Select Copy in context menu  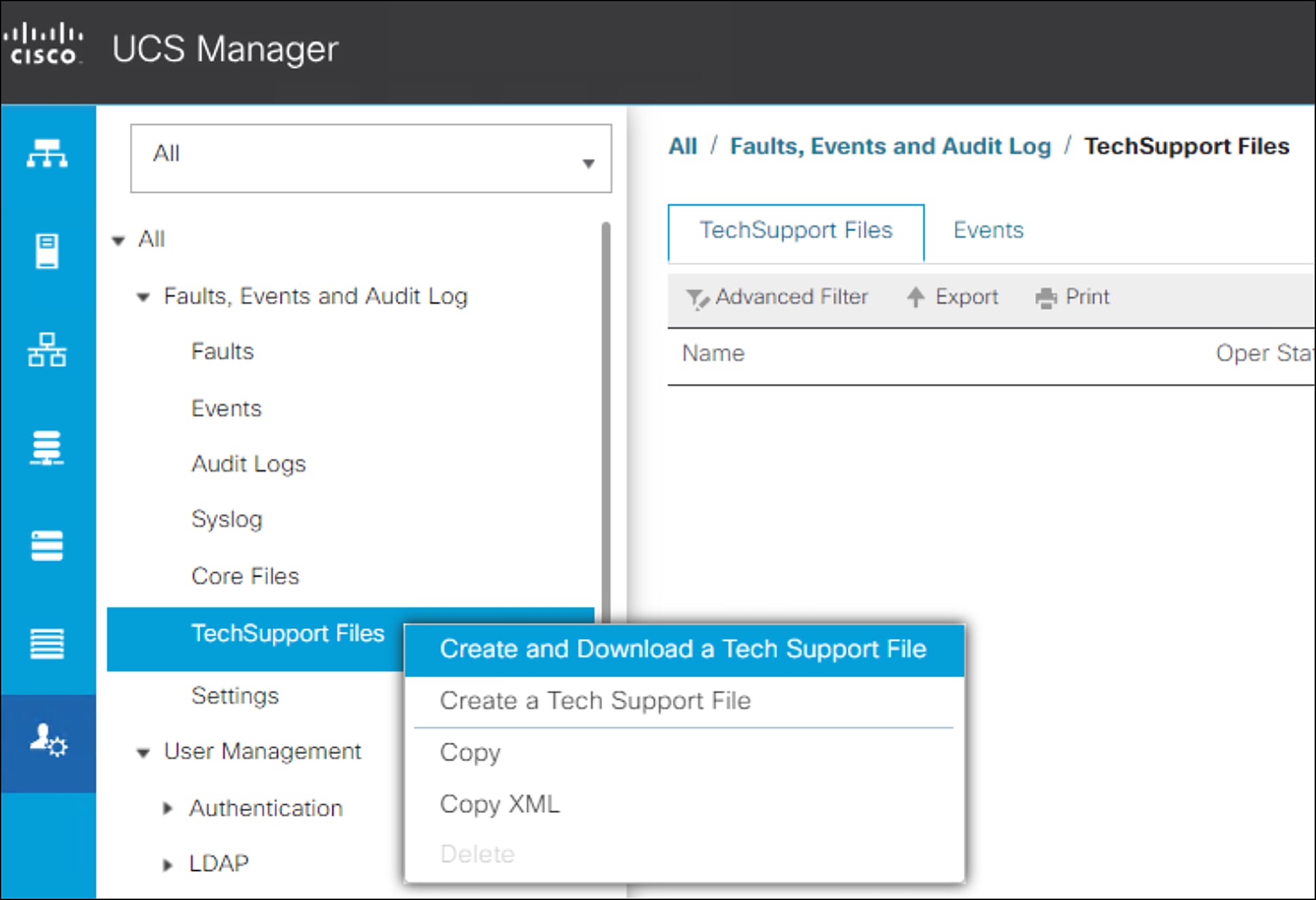tap(684, 752)
